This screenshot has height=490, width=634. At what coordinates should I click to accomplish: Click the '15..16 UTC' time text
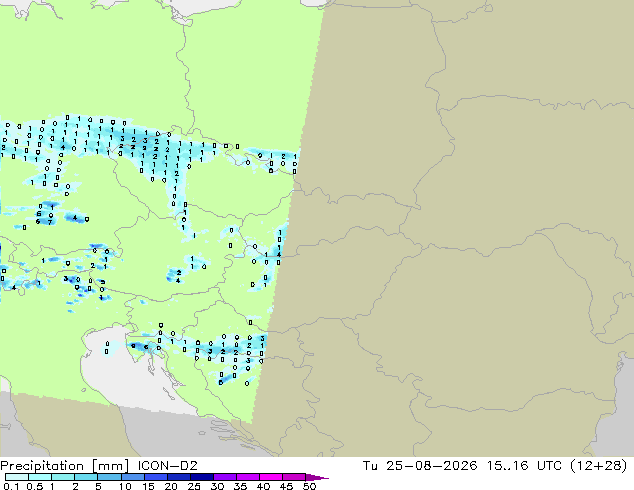524,466
